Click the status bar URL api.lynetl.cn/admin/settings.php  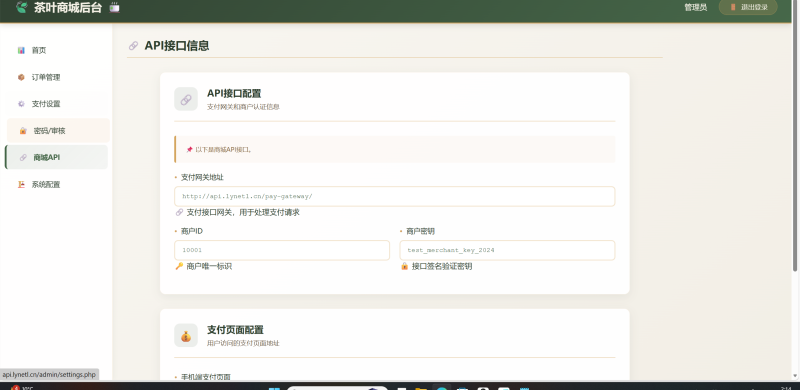[49, 375]
